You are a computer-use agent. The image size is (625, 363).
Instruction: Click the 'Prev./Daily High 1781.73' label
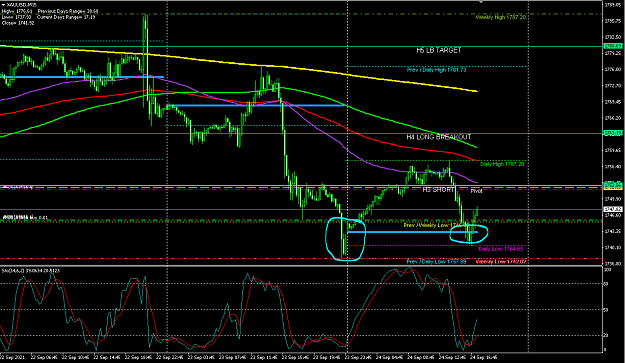point(436,70)
